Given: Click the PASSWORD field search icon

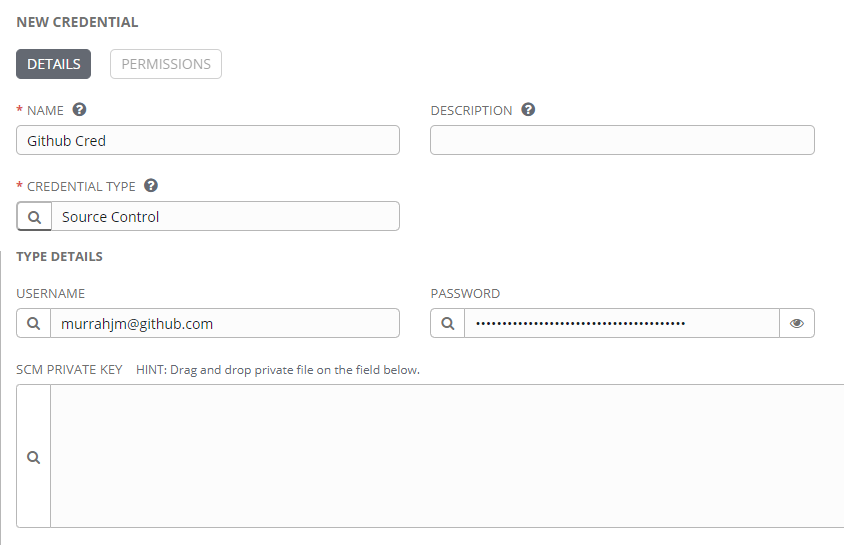Looking at the screenshot, I should click(447, 323).
